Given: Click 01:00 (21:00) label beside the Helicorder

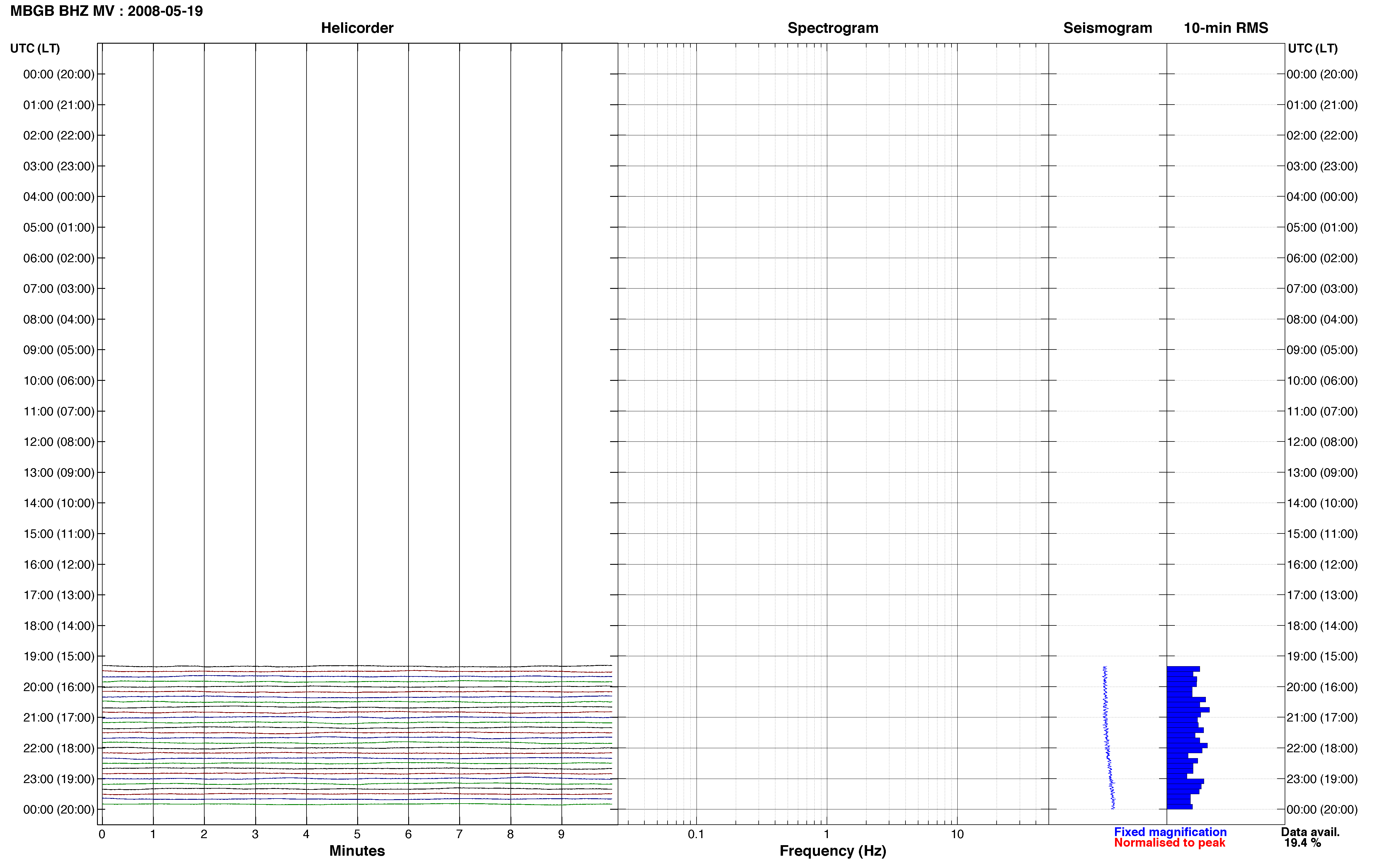Looking at the screenshot, I should click(x=59, y=105).
